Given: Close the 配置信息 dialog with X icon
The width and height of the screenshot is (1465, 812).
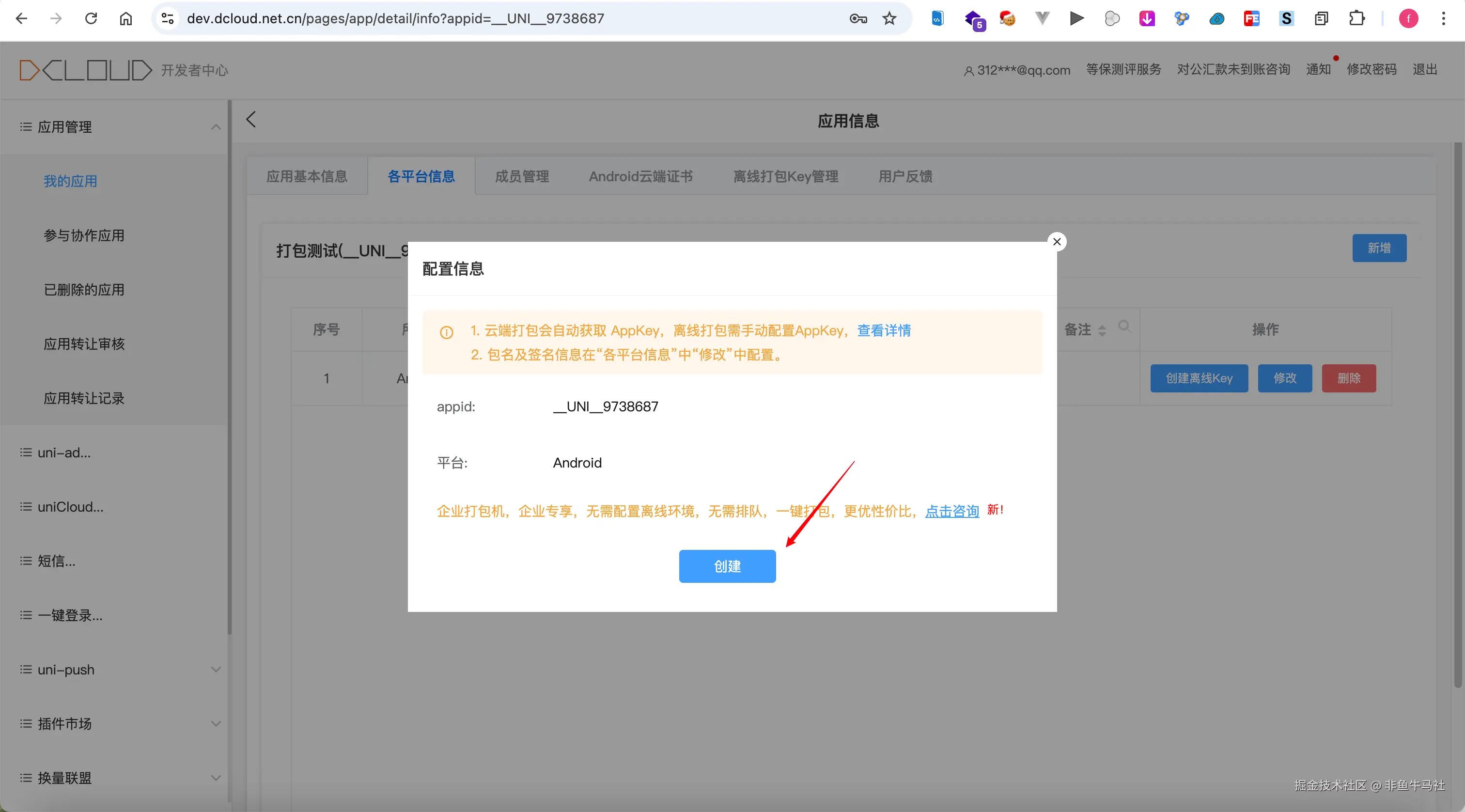Looking at the screenshot, I should pos(1057,242).
